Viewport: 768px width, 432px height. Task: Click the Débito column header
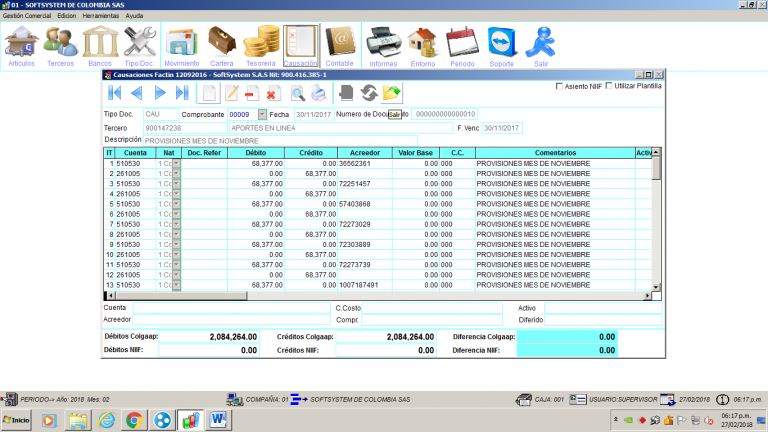pos(256,153)
